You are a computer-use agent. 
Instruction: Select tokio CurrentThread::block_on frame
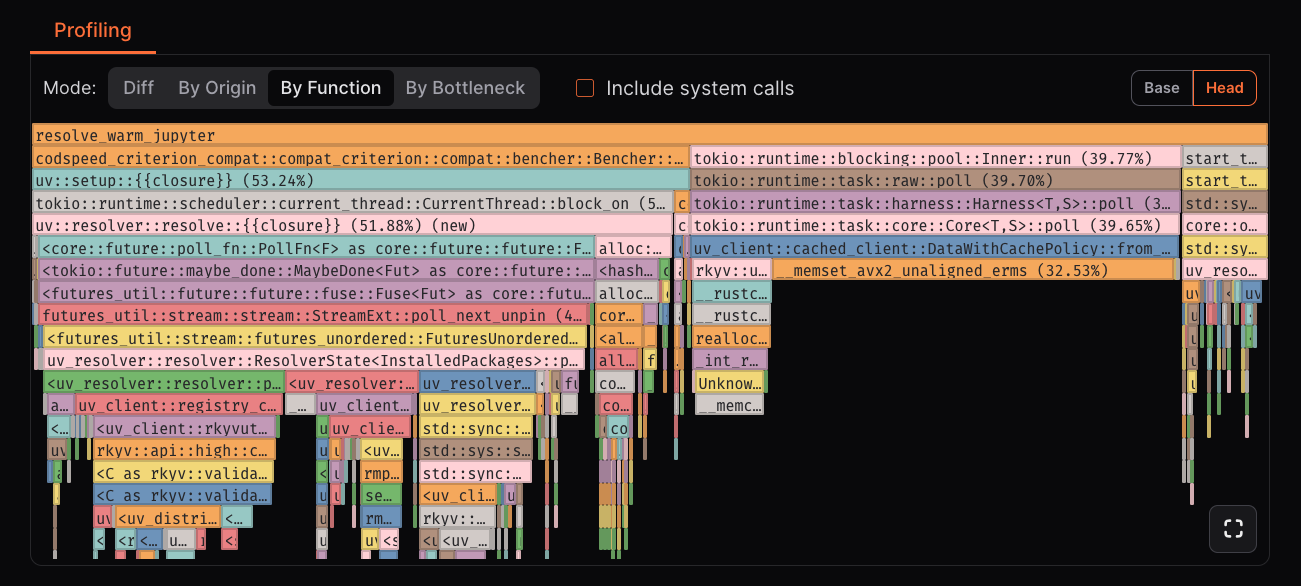(x=353, y=203)
